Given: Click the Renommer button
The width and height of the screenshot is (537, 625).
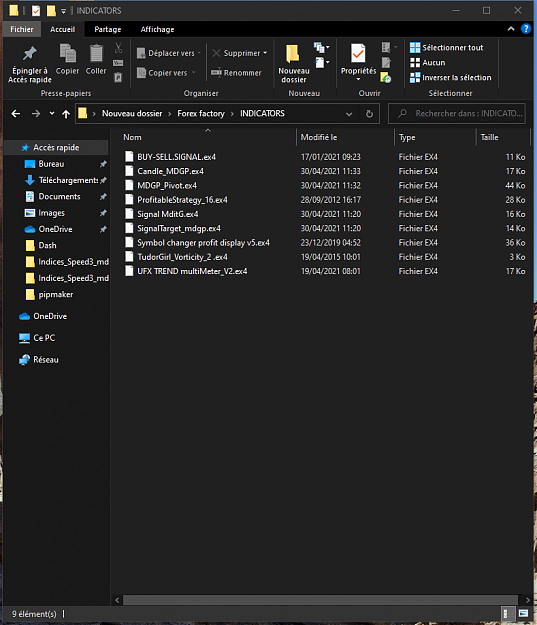Looking at the screenshot, I should [236, 73].
